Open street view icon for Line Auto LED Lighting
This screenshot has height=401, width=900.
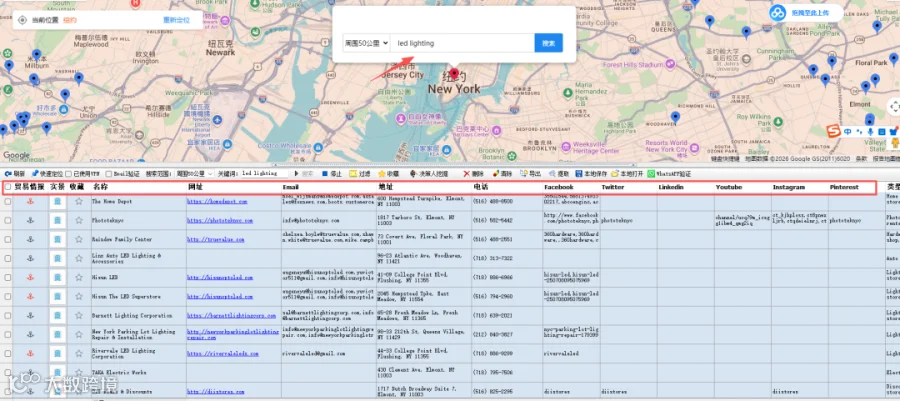click(57, 258)
